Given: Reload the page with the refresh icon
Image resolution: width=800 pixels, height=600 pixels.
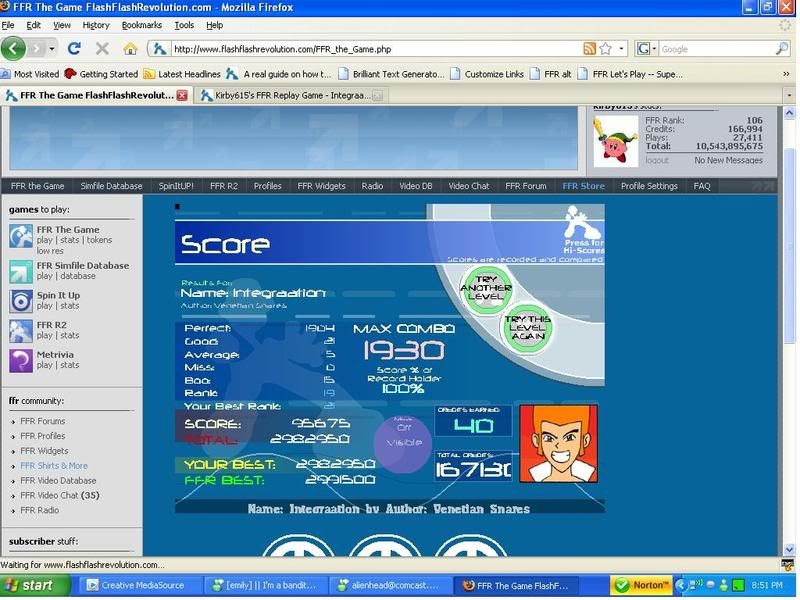Looking at the screenshot, I should click(74, 48).
